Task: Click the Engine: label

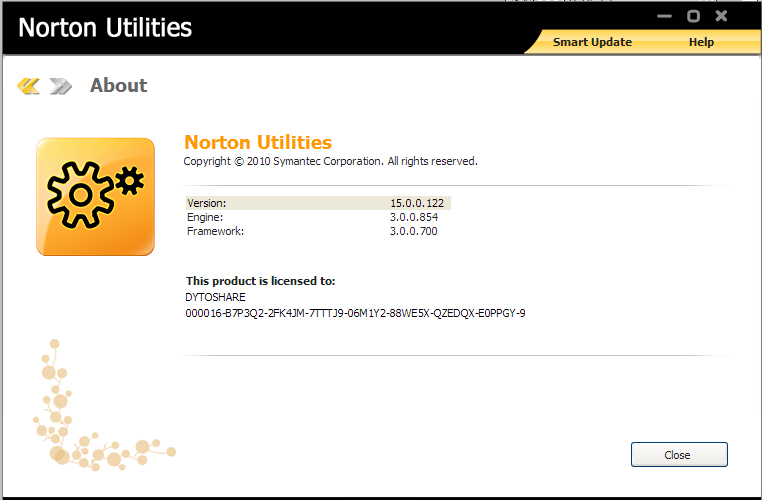Action: (x=205, y=217)
